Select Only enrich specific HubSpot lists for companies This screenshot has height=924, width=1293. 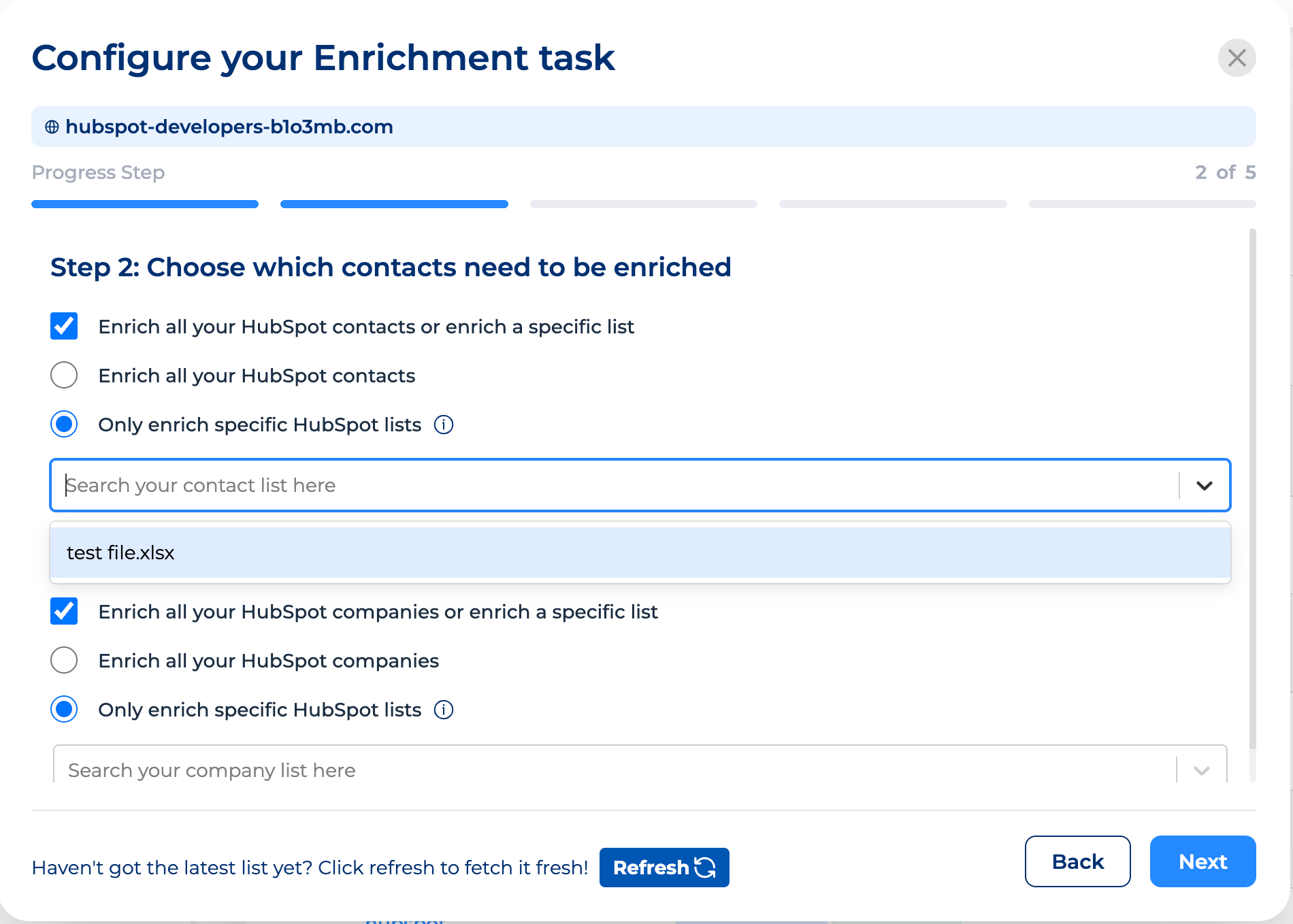(63, 710)
